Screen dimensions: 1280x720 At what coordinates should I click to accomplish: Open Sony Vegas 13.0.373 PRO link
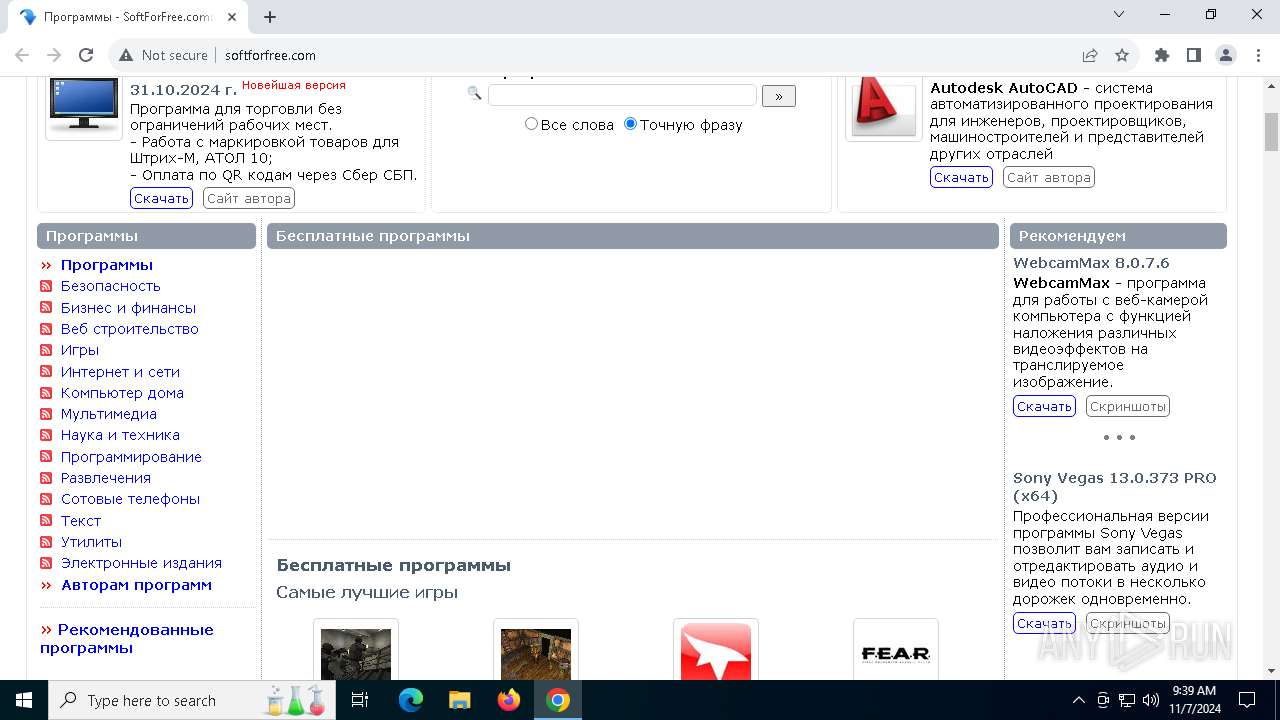[x=1115, y=486]
